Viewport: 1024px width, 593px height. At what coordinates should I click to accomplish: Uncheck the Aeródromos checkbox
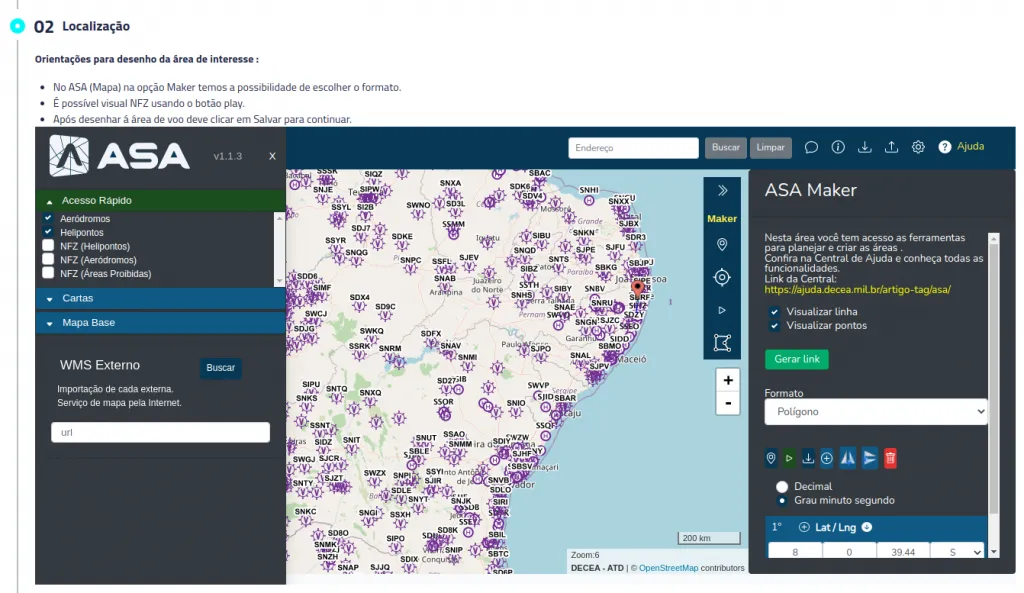tap(48, 218)
